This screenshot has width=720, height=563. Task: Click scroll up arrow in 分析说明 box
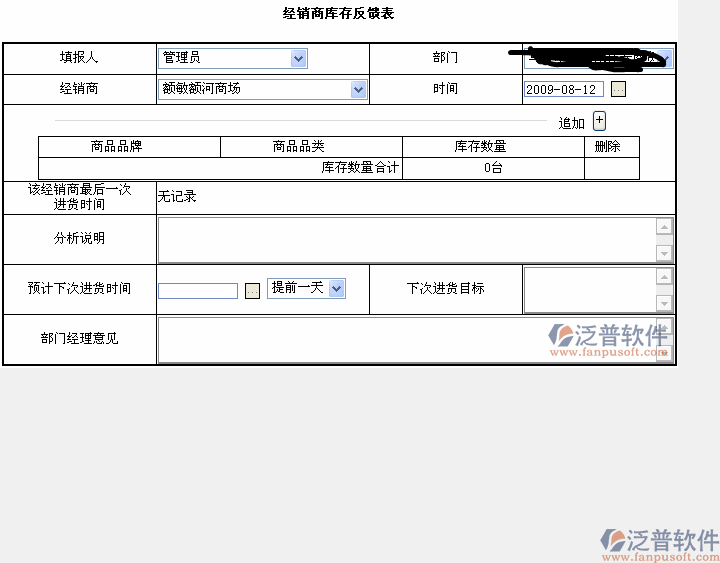[664, 227]
